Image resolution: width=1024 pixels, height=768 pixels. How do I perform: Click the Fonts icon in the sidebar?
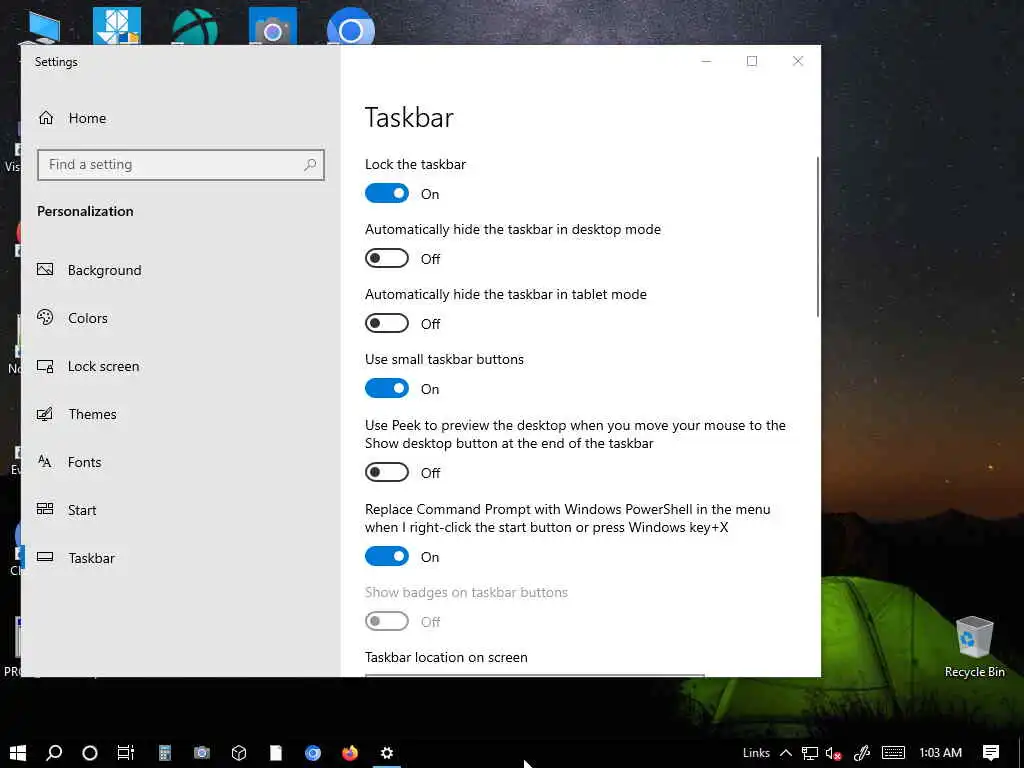(45, 461)
